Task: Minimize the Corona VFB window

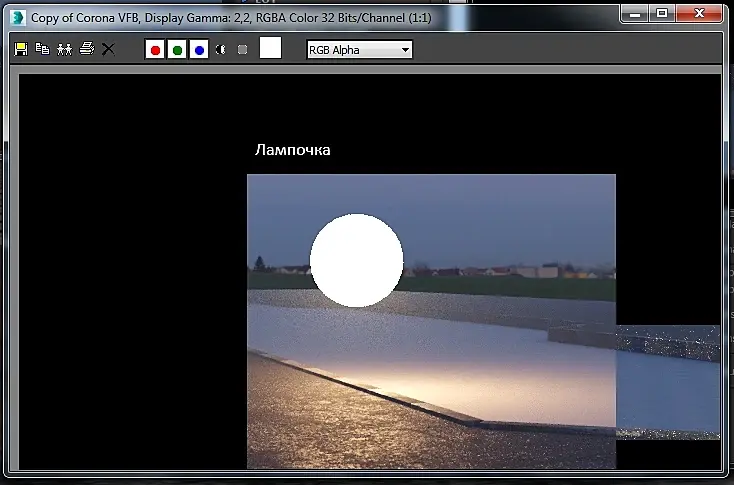Action: click(635, 14)
